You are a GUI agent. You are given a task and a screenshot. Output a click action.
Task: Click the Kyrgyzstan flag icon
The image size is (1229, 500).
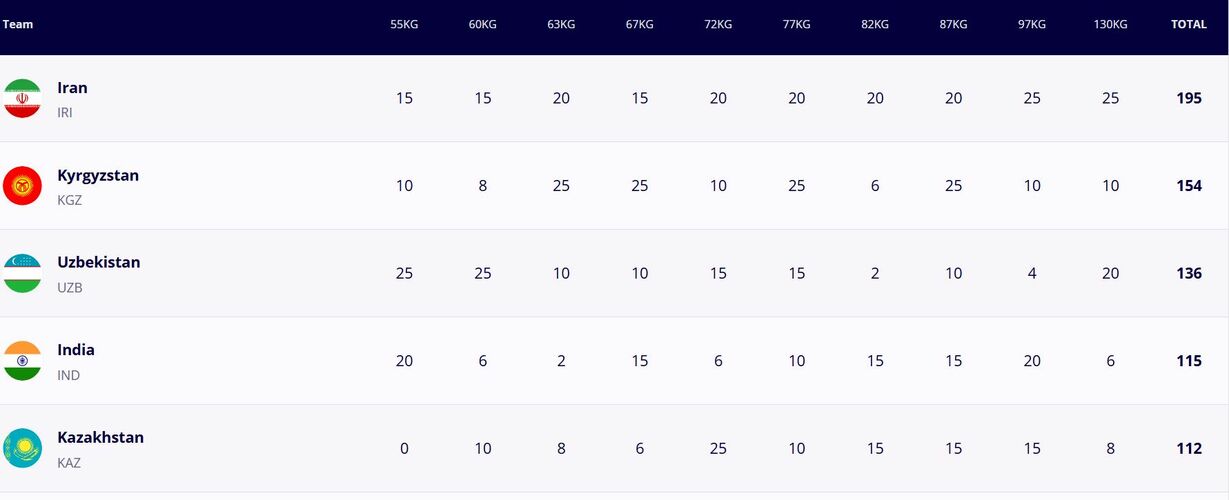coord(22,186)
